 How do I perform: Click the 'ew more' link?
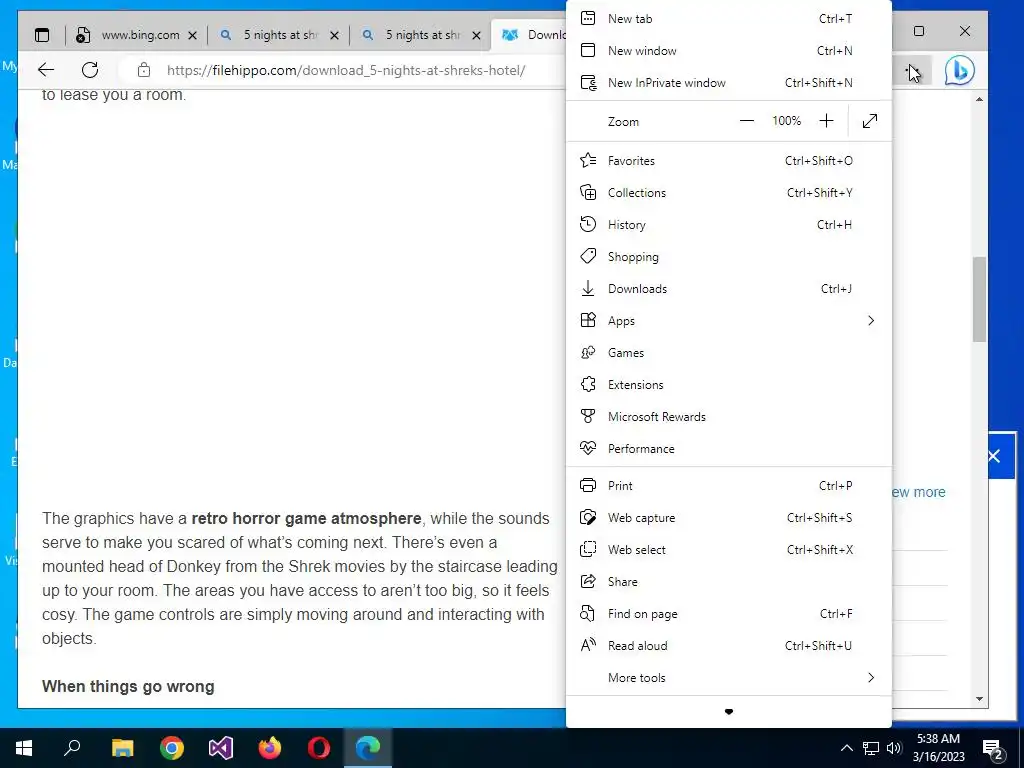tap(919, 492)
